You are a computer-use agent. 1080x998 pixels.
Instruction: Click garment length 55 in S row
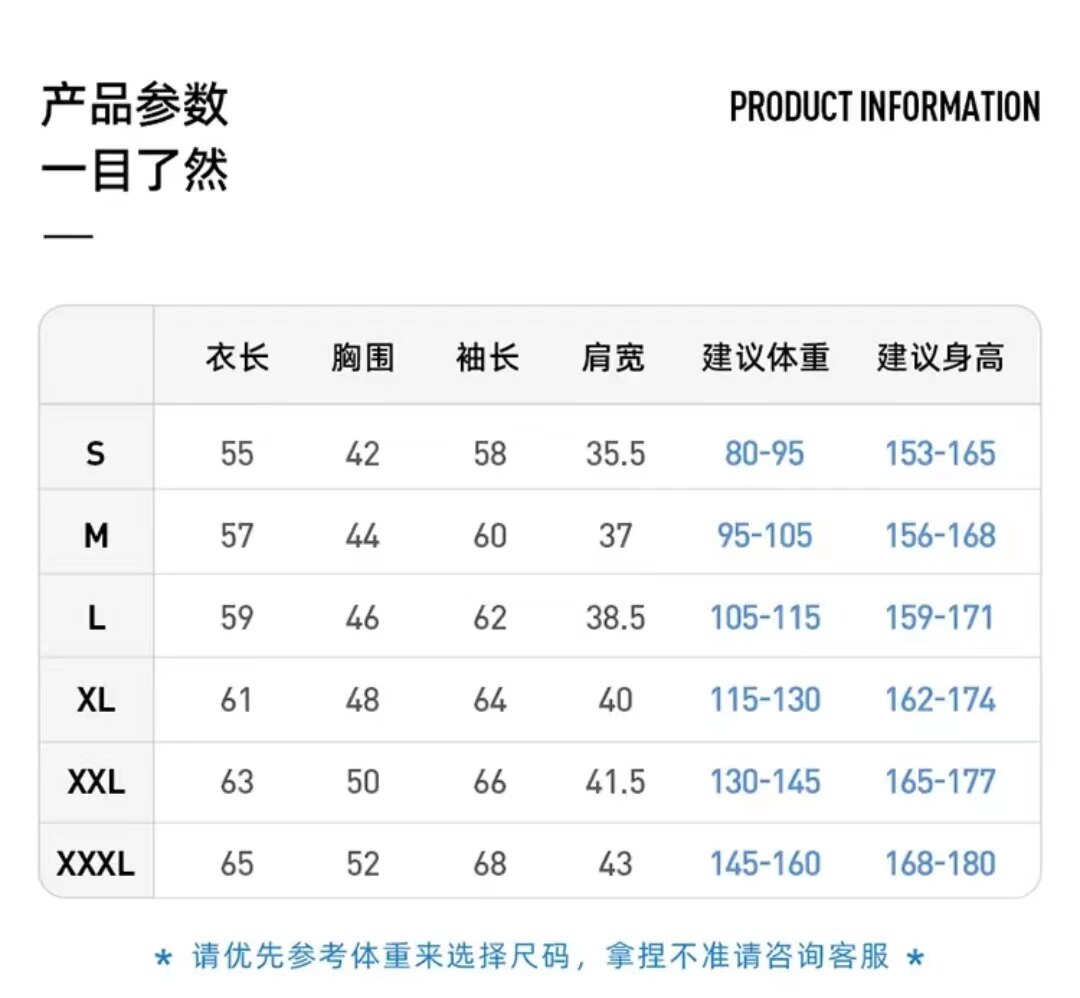coord(237,454)
